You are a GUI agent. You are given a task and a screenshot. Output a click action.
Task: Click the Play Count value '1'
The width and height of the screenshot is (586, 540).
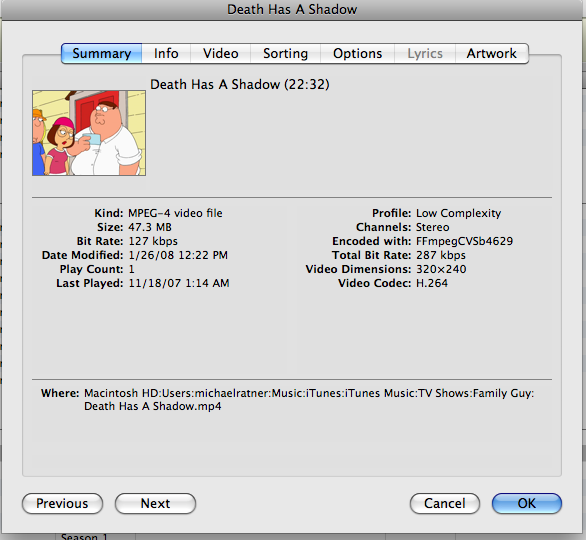click(132, 269)
